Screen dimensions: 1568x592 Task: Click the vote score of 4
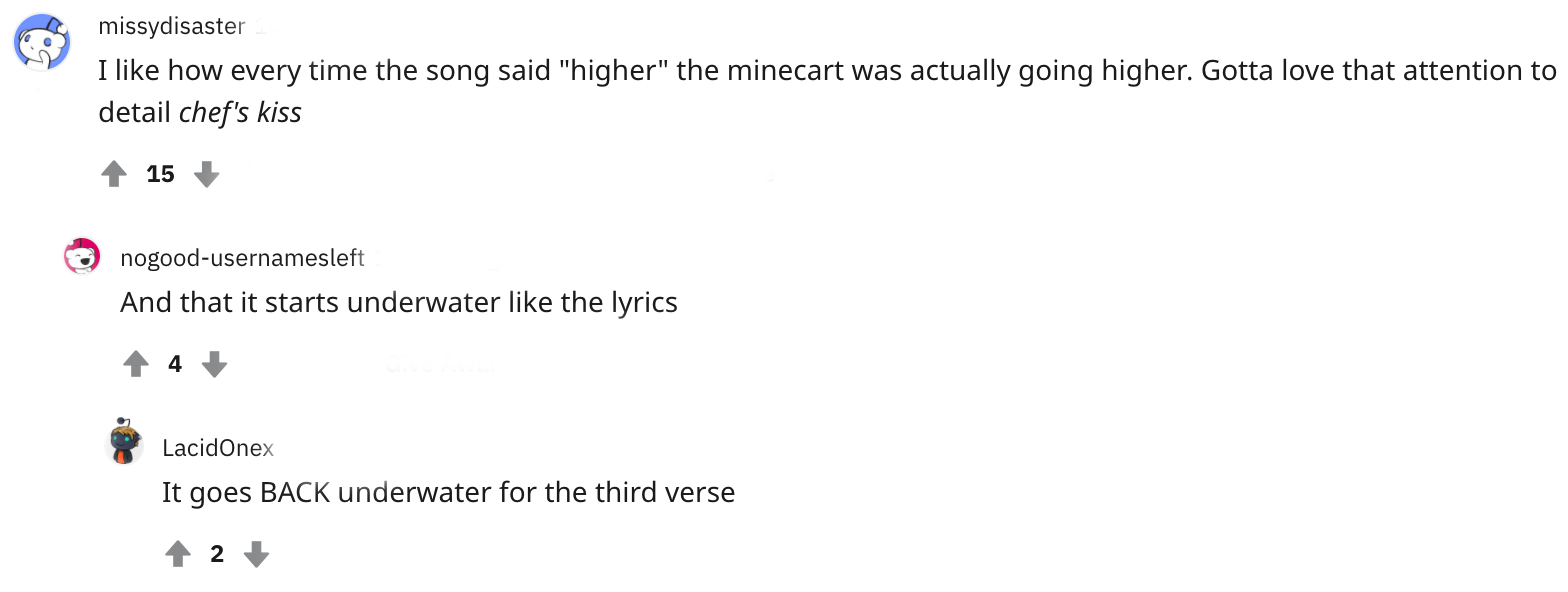point(175,365)
